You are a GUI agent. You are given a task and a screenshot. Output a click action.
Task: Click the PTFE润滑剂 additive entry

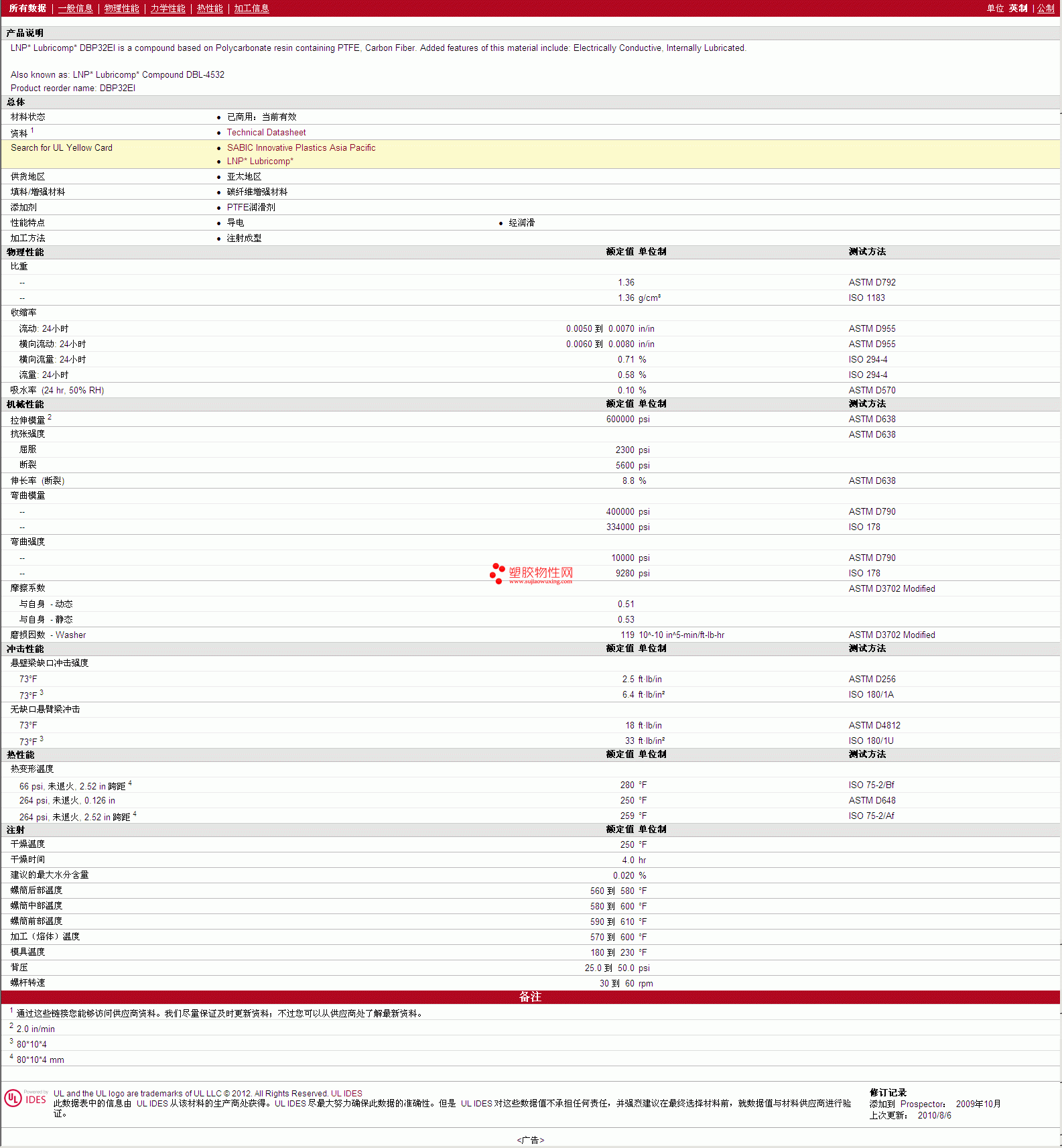tap(251, 208)
